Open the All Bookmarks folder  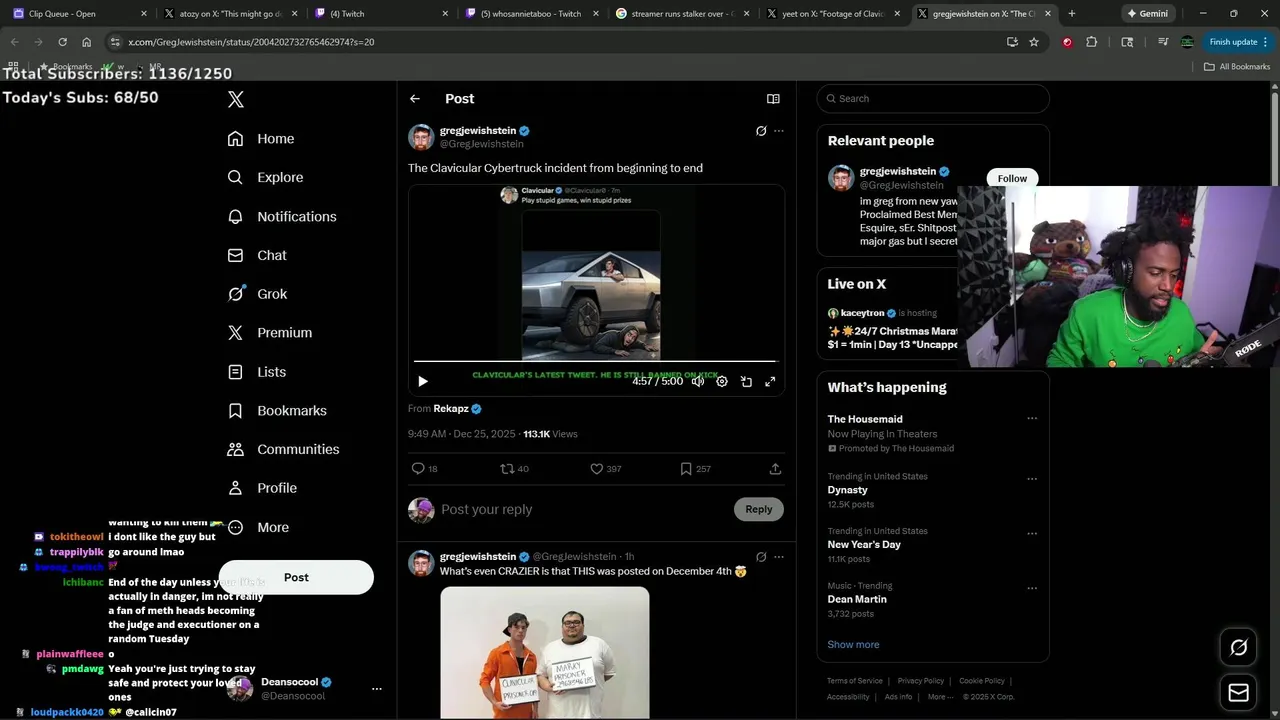point(1237,67)
